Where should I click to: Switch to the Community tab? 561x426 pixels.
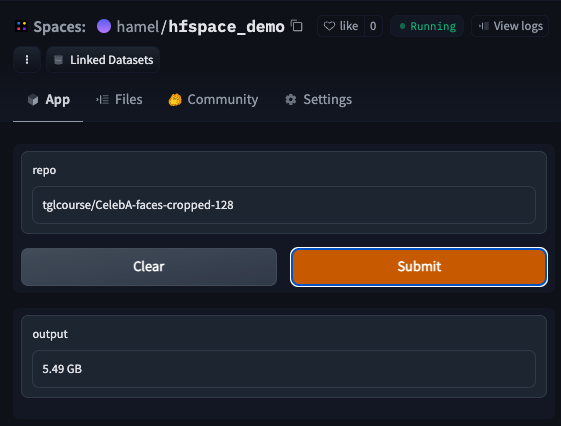click(x=213, y=99)
